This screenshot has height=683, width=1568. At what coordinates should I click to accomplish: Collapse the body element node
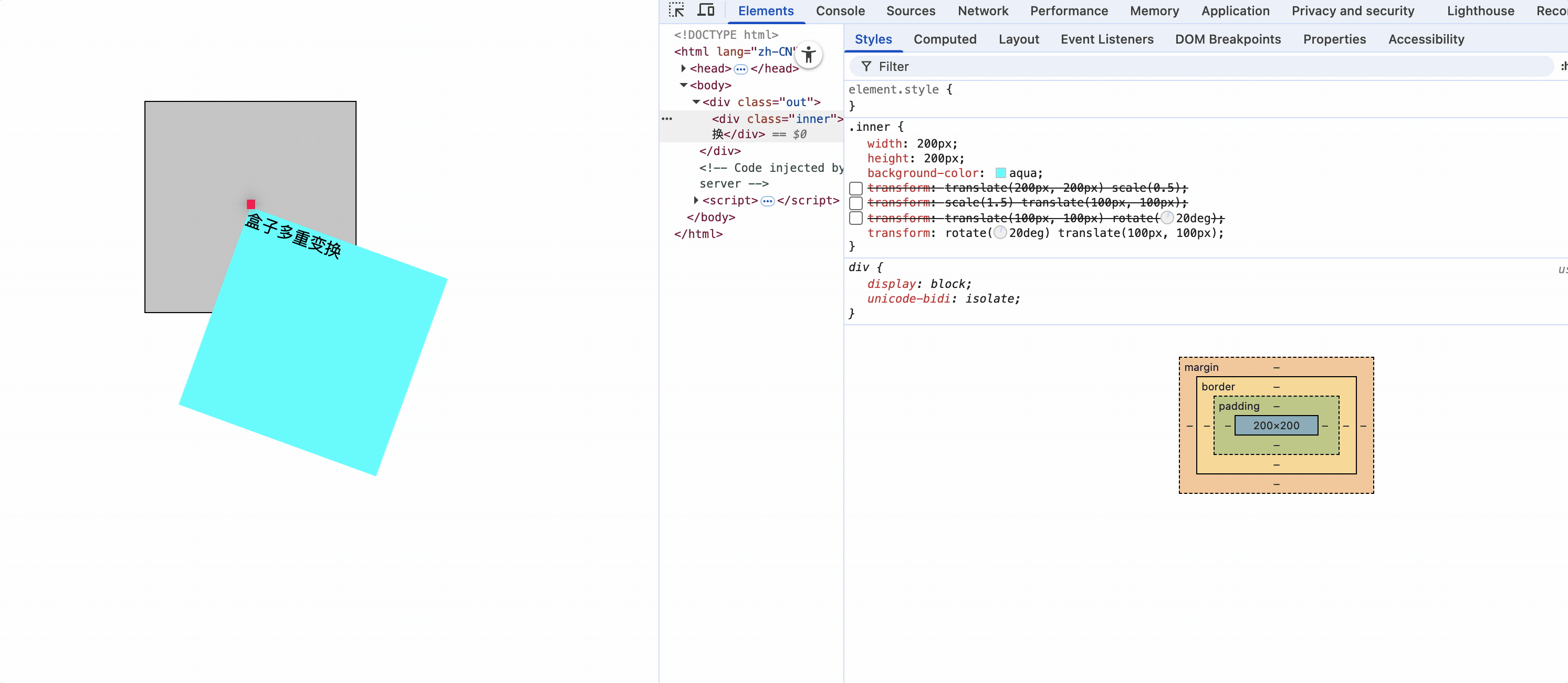[x=684, y=85]
